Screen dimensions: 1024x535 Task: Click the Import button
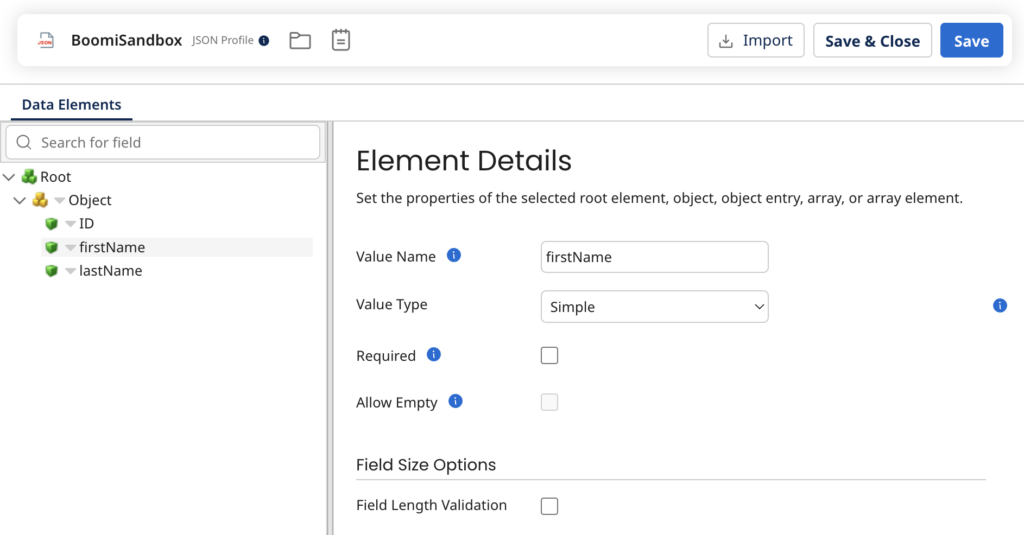756,41
